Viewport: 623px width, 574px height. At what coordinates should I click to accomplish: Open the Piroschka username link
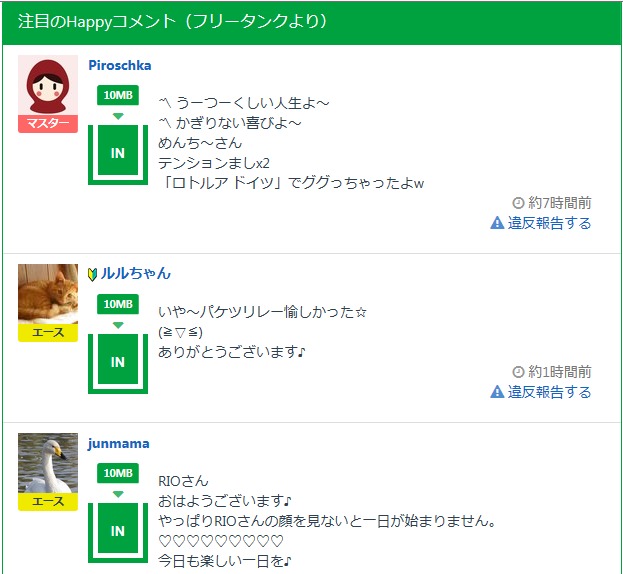(x=120, y=66)
